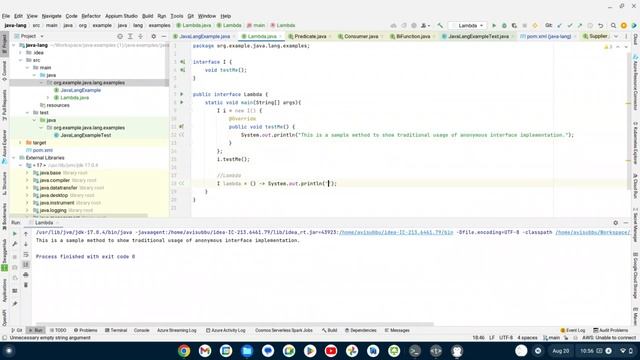The image size is (640, 360).
Task: Open Terminal tool window
Action: pos(116,330)
